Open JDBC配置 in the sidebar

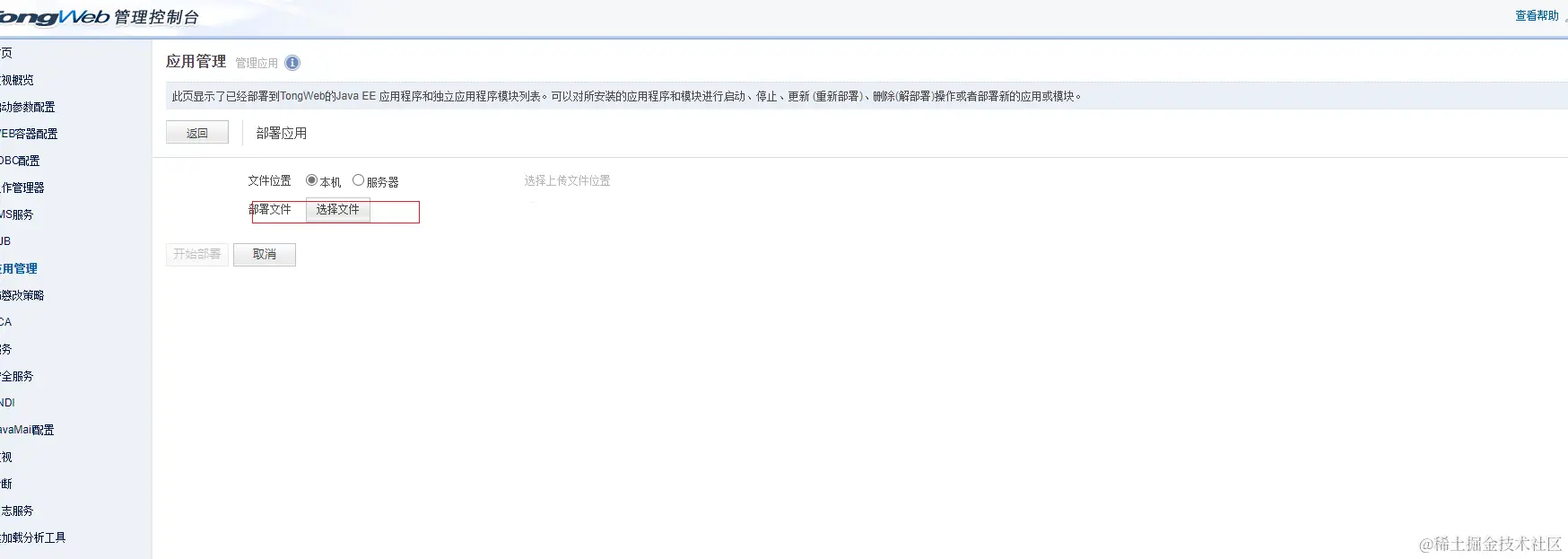click(x=20, y=161)
